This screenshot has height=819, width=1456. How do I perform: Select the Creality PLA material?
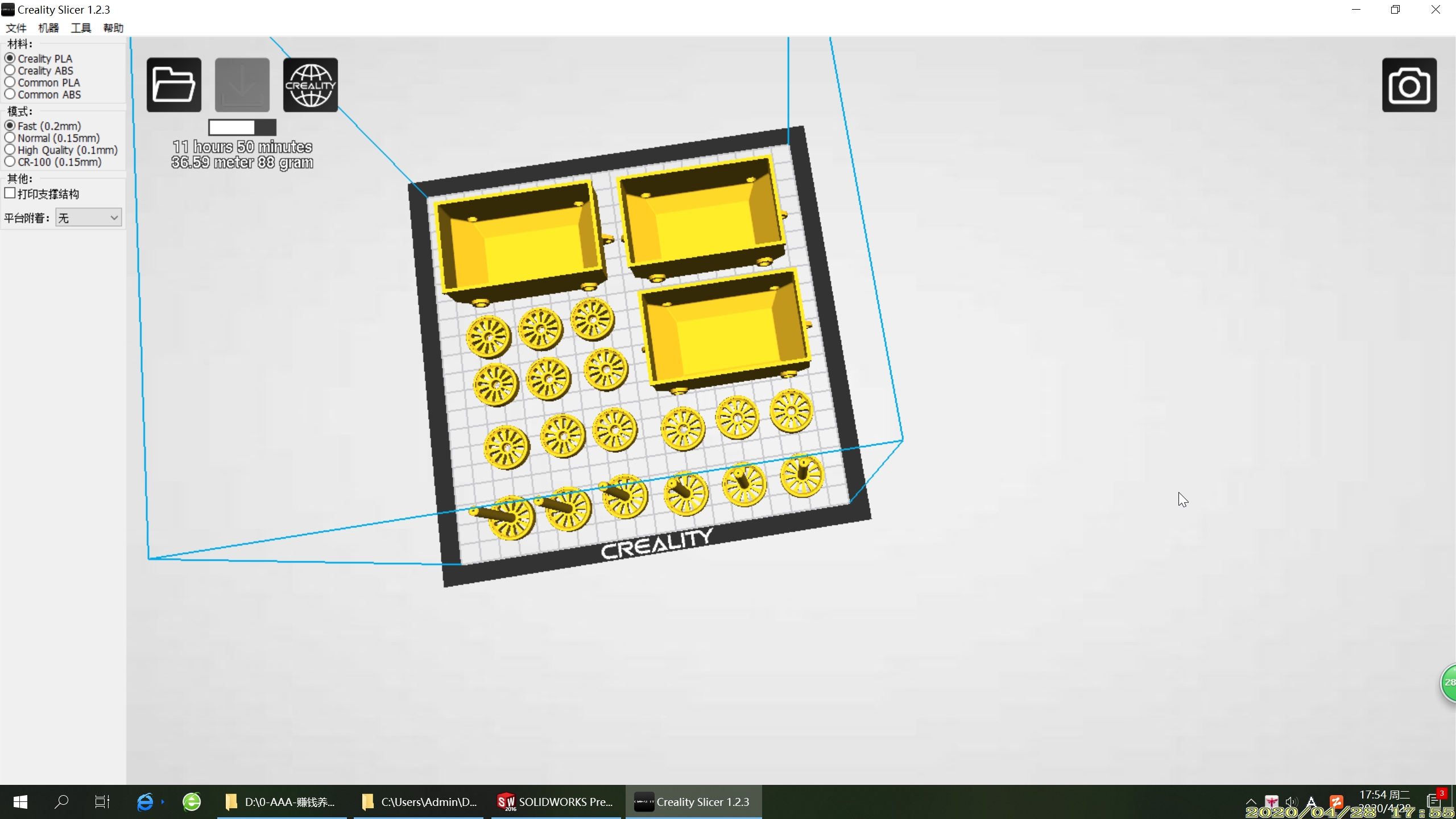(39, 59)
